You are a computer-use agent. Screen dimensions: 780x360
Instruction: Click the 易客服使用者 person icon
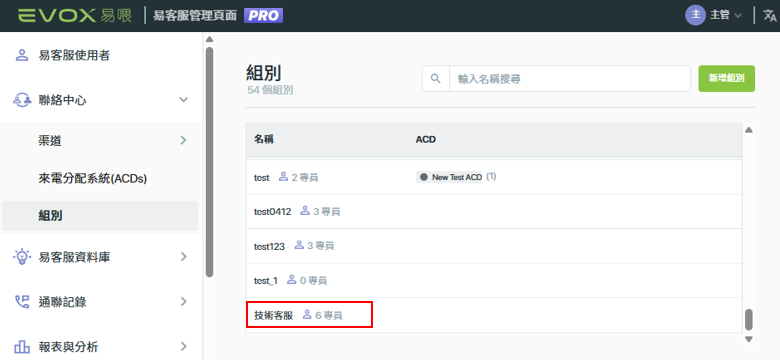coord(21,55)
